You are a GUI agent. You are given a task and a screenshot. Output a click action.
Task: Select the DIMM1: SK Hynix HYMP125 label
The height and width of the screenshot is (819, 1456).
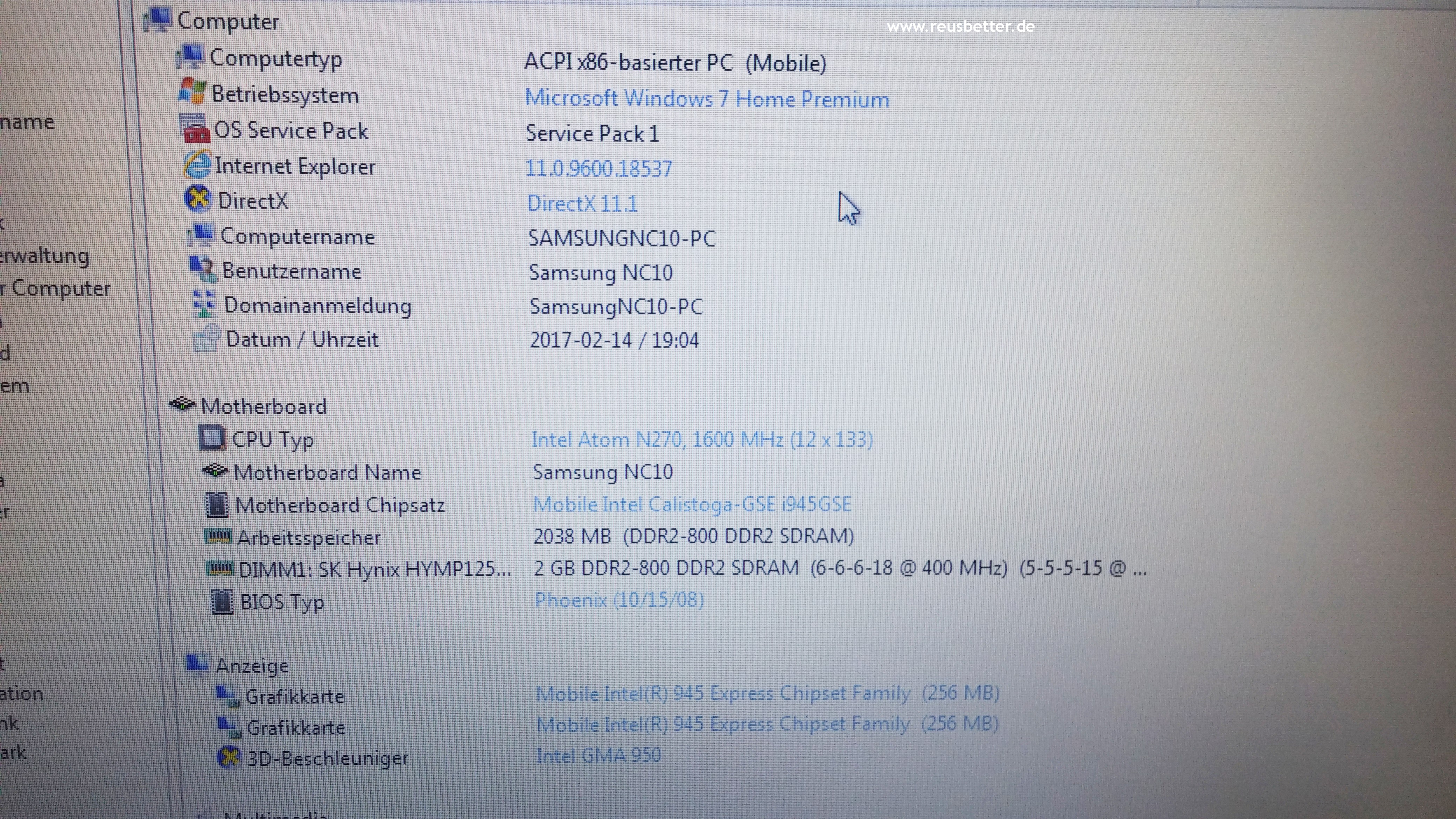pos(375,570)
